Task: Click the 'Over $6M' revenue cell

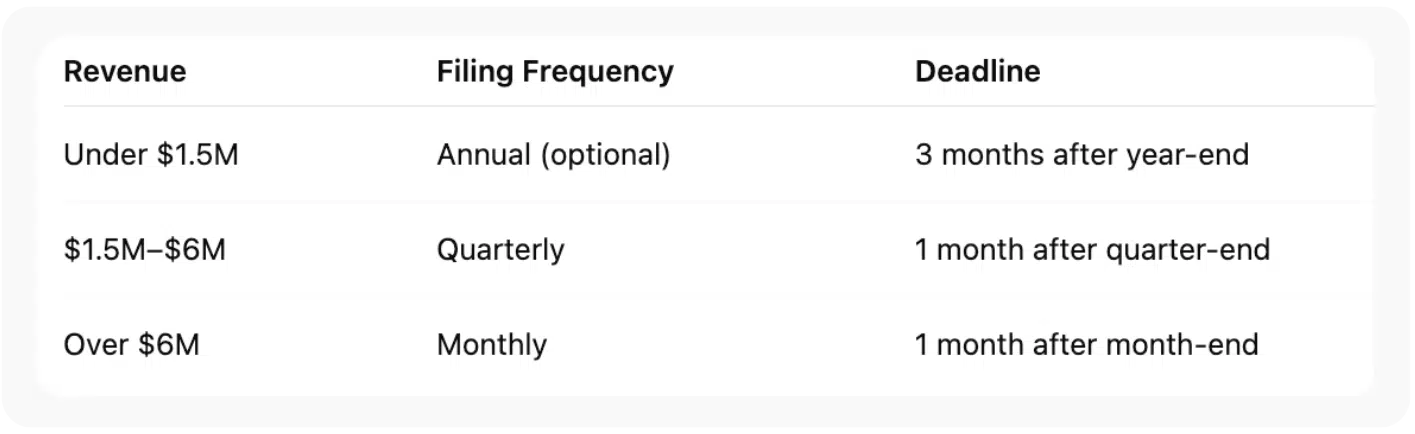Action: coord(132,345)
